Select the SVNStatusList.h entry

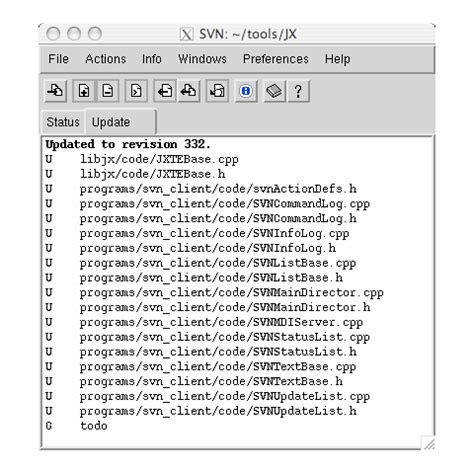[x=201, y=352]
